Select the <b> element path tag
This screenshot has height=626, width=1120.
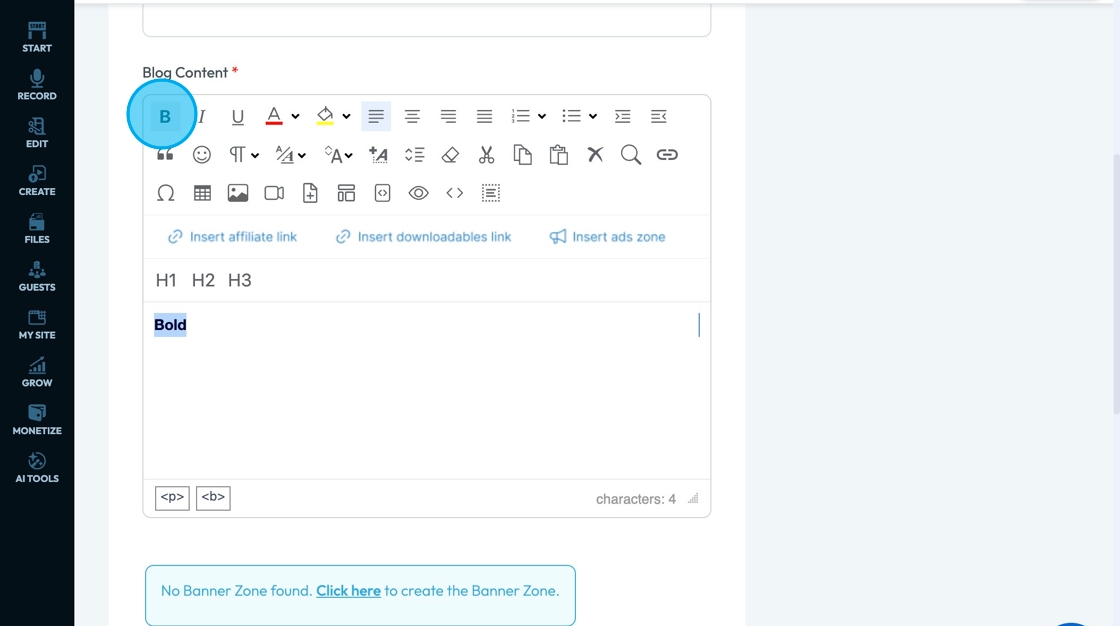213,498
